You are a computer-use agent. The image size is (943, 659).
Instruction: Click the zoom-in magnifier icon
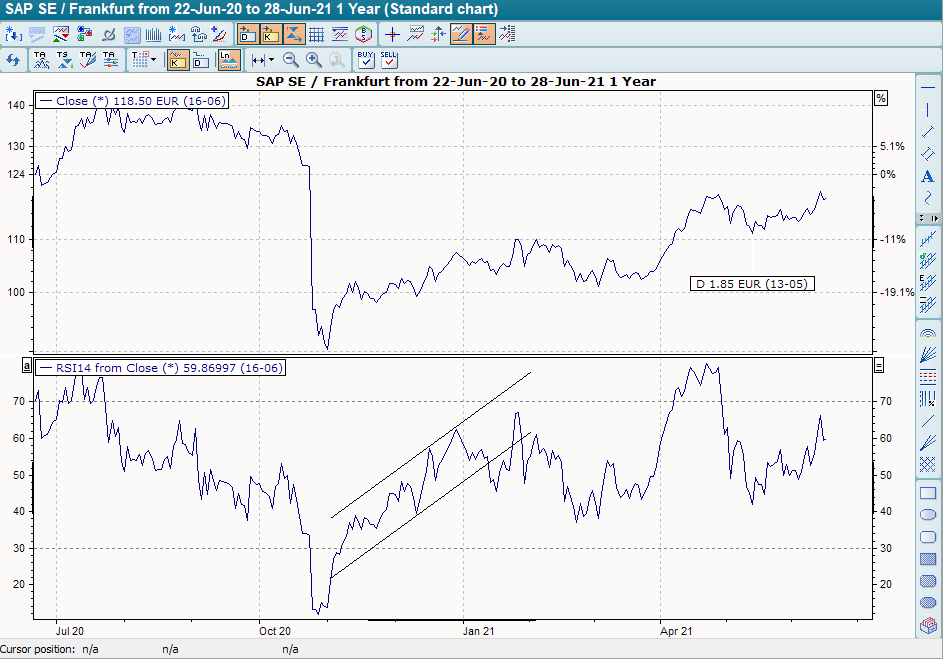pyautogui.click(x=313, y=59)
